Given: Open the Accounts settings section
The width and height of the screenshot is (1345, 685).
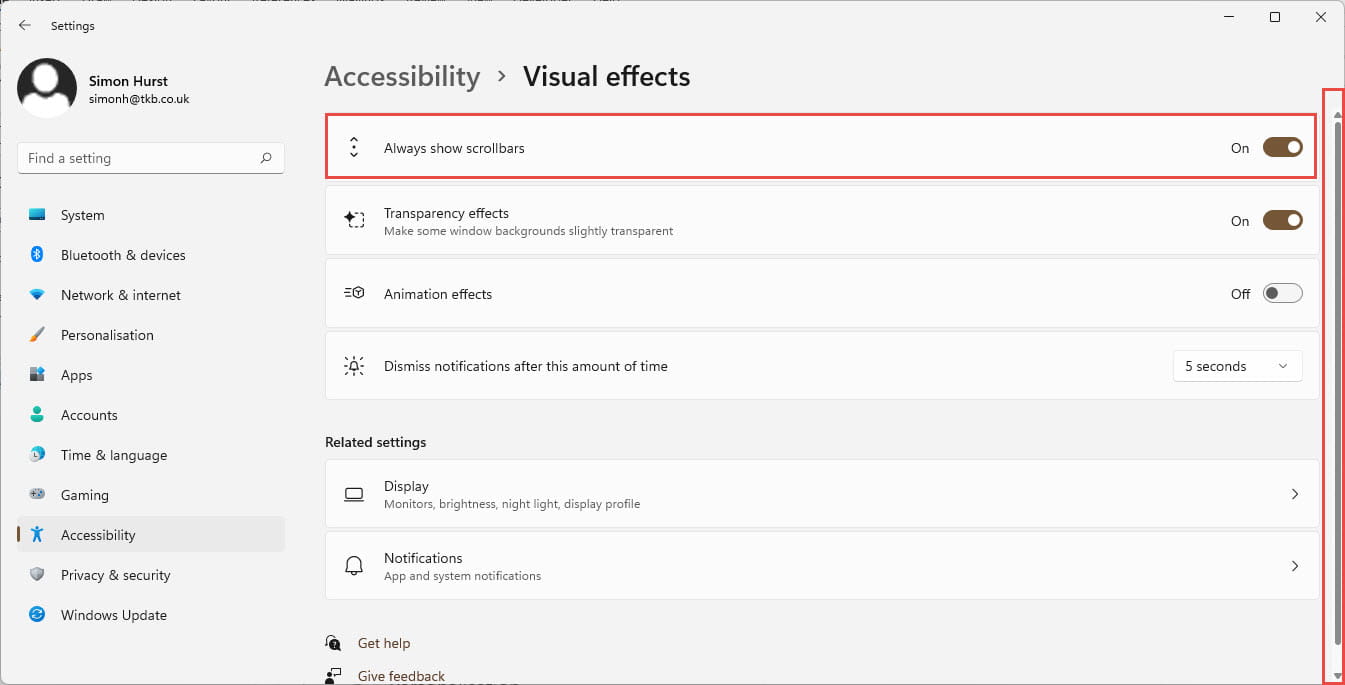Looking at the screenshot, I should point(89,415).
